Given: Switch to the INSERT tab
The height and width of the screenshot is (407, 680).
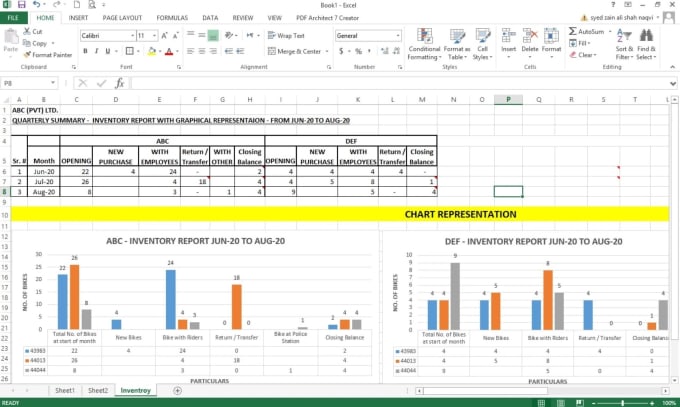Looking at the screenshot, I should [78, 18].
